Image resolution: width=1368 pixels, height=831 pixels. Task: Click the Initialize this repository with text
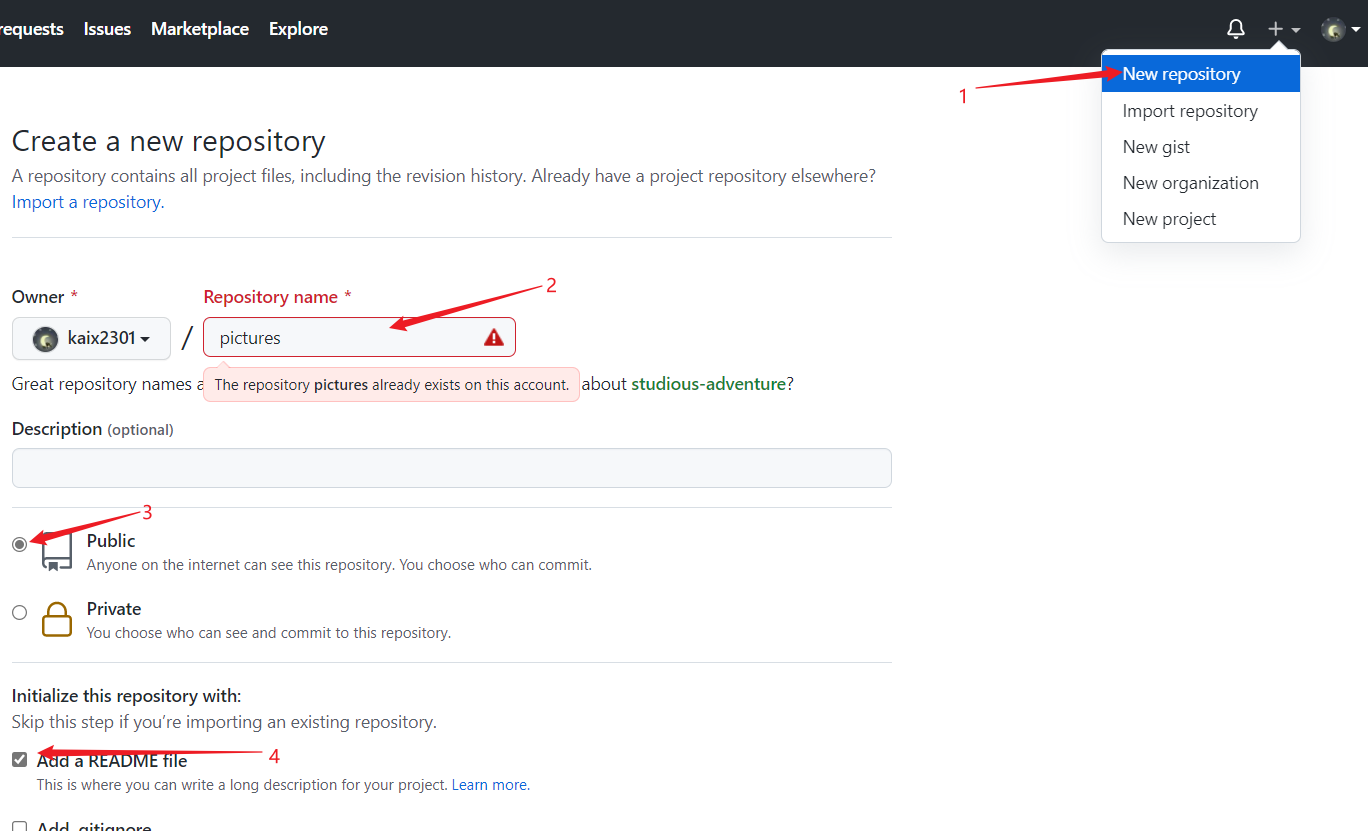click(x=127, y=696)
